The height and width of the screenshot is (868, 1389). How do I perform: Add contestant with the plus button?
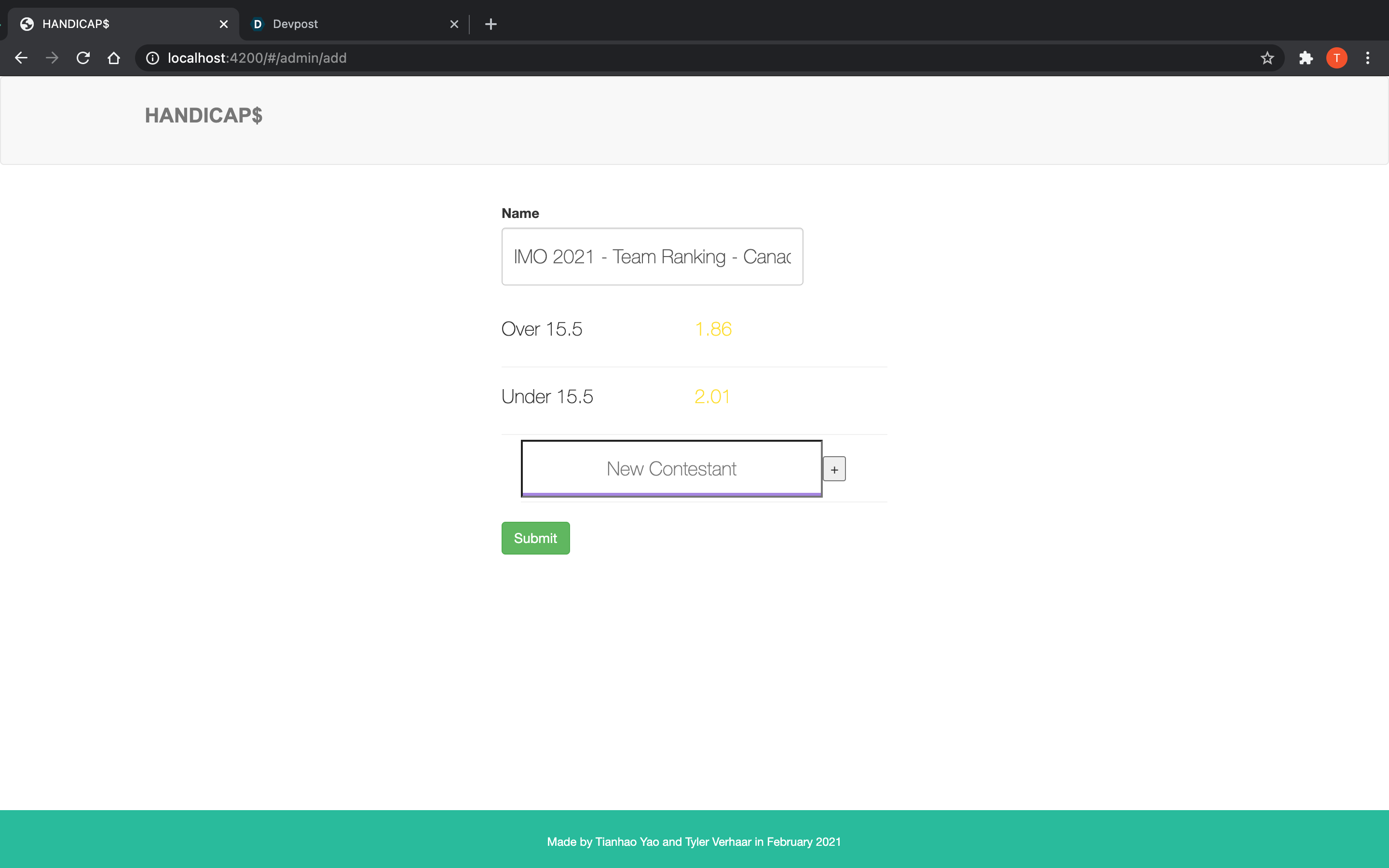(834, 469)
